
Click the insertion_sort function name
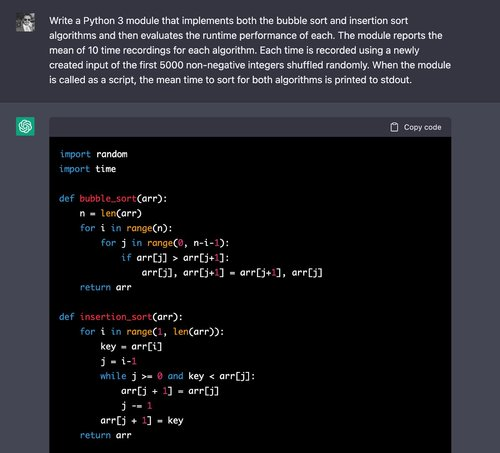click(x=116, y=317)
